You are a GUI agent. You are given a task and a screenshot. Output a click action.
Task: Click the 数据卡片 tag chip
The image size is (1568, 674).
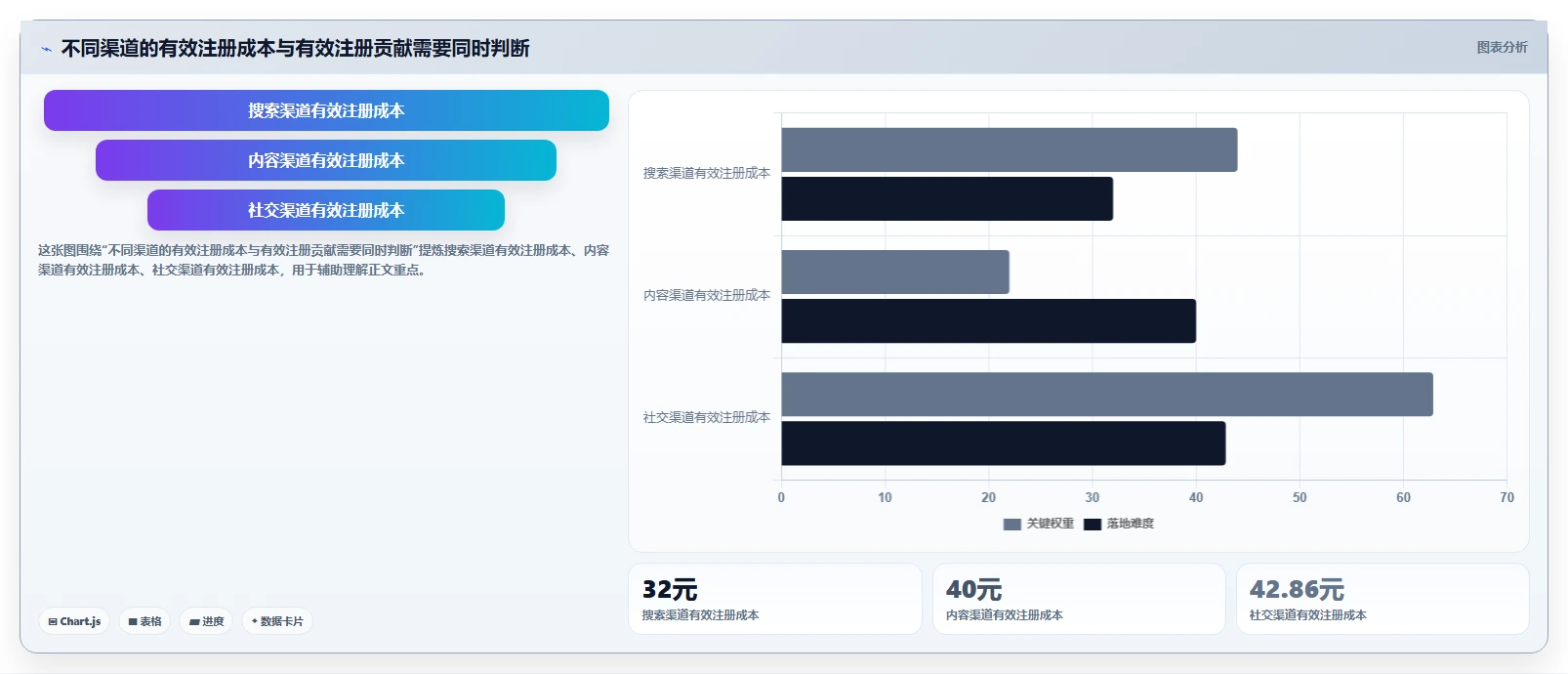pos(277,621)
